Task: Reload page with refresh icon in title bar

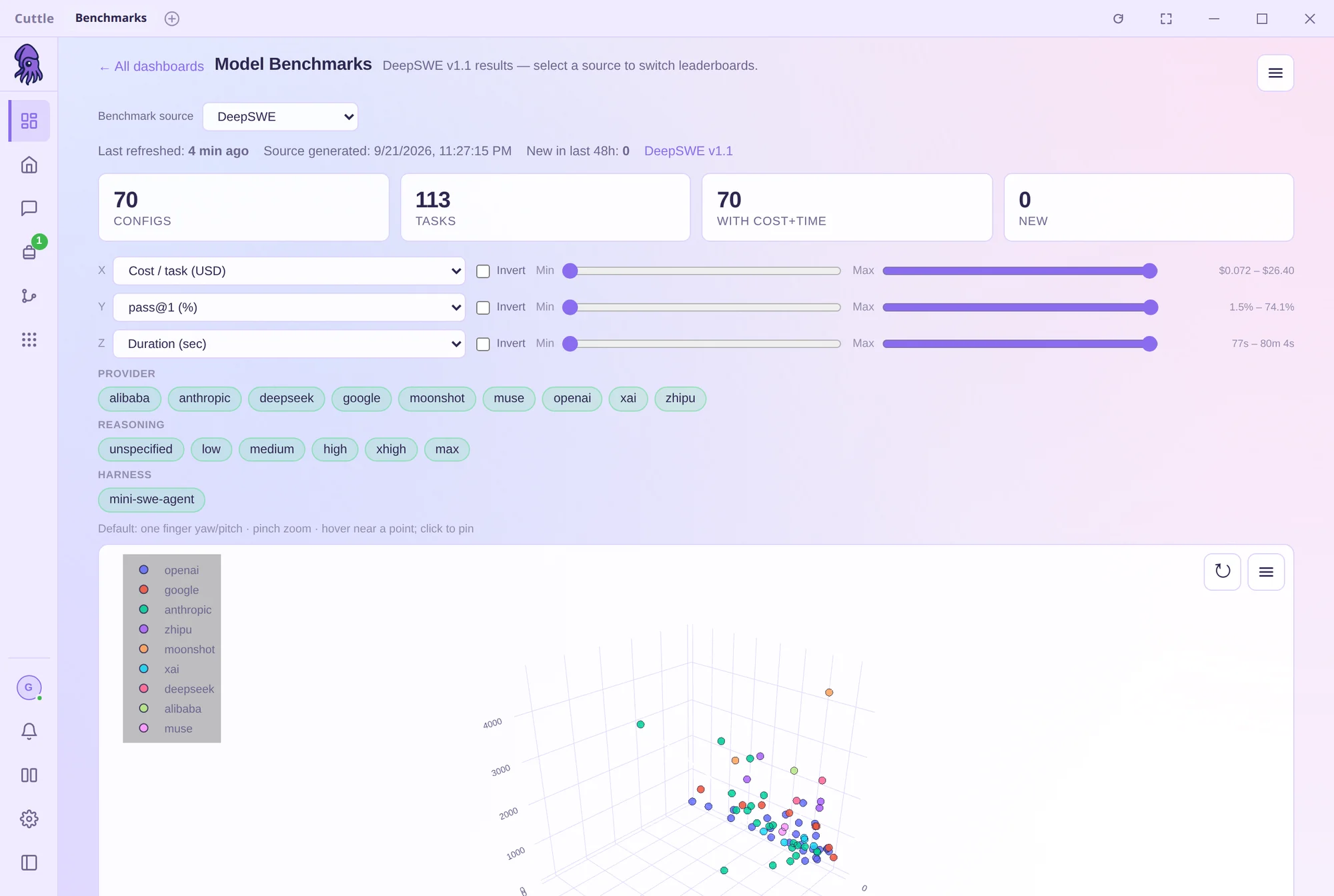Action: coord(1118,19)
